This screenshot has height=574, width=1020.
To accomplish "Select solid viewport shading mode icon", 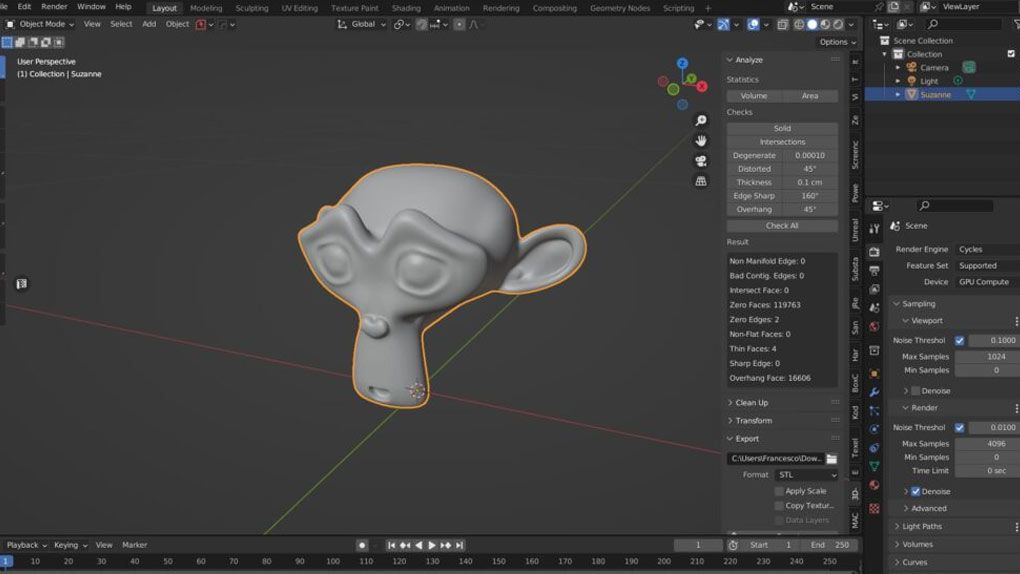I will pos(812,25).
